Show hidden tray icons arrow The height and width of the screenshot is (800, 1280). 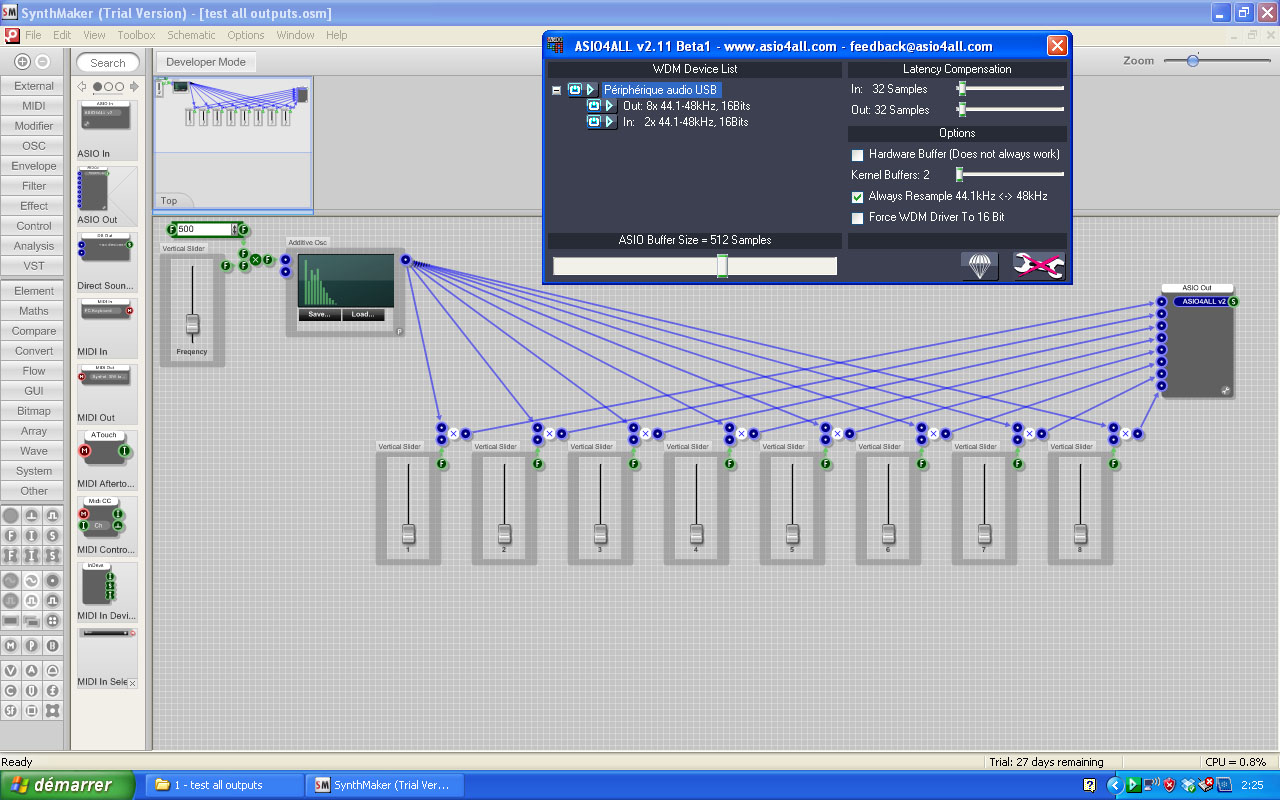coord(1114,786)
